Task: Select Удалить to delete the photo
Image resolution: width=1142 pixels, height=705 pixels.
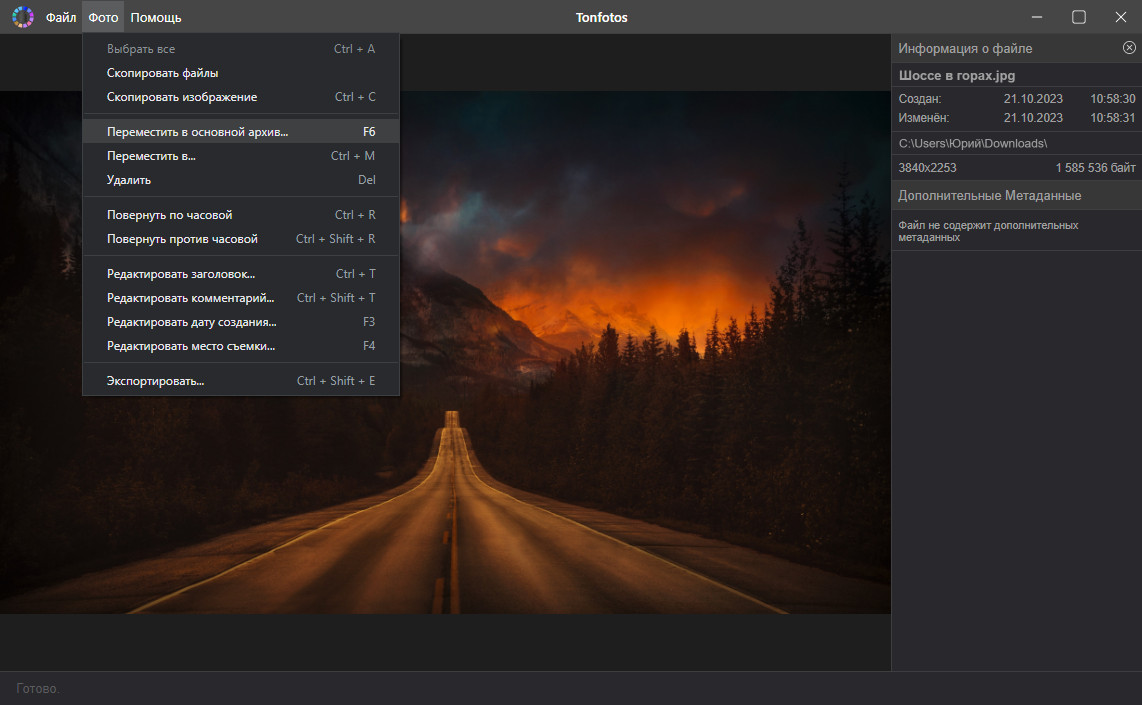Action: point(129,180)
